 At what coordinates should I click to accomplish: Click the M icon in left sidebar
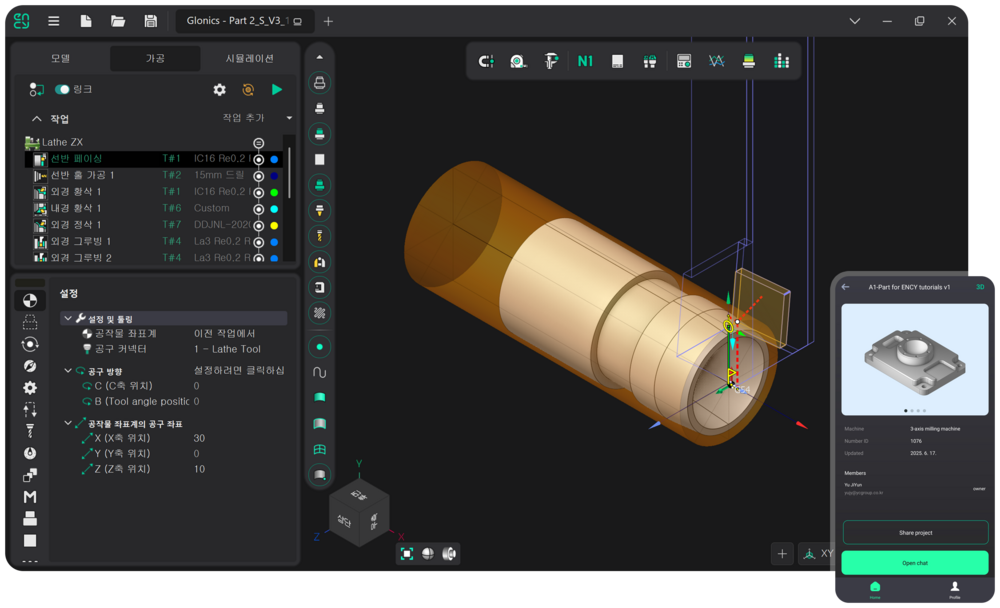30,496
